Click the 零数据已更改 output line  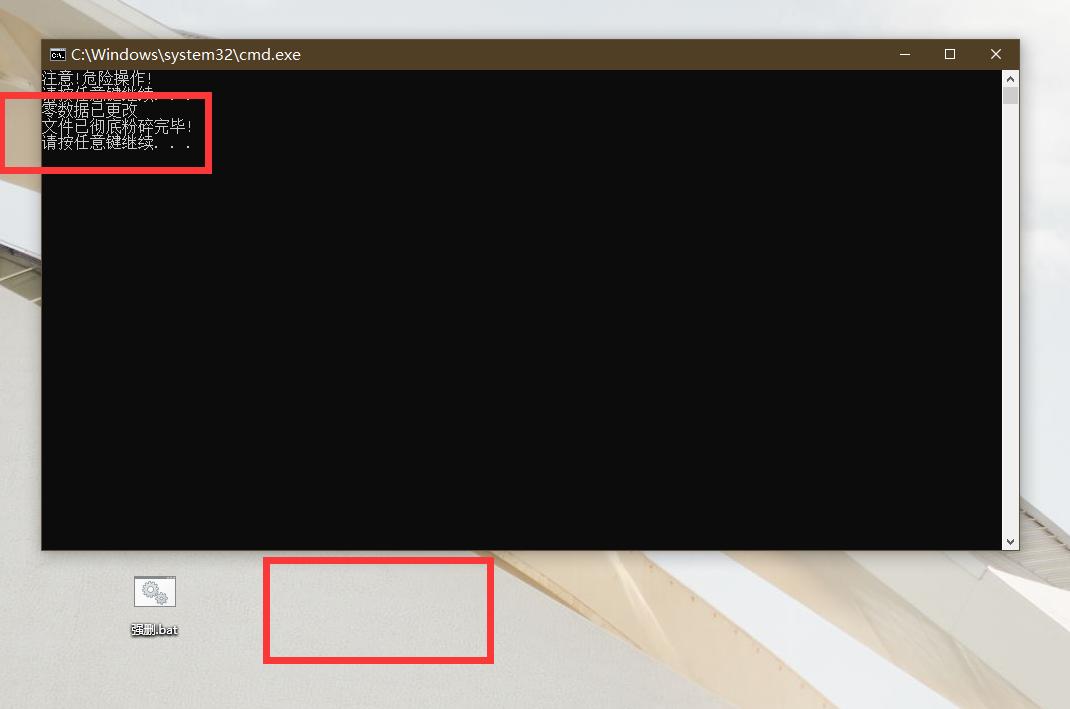[89, 109]
